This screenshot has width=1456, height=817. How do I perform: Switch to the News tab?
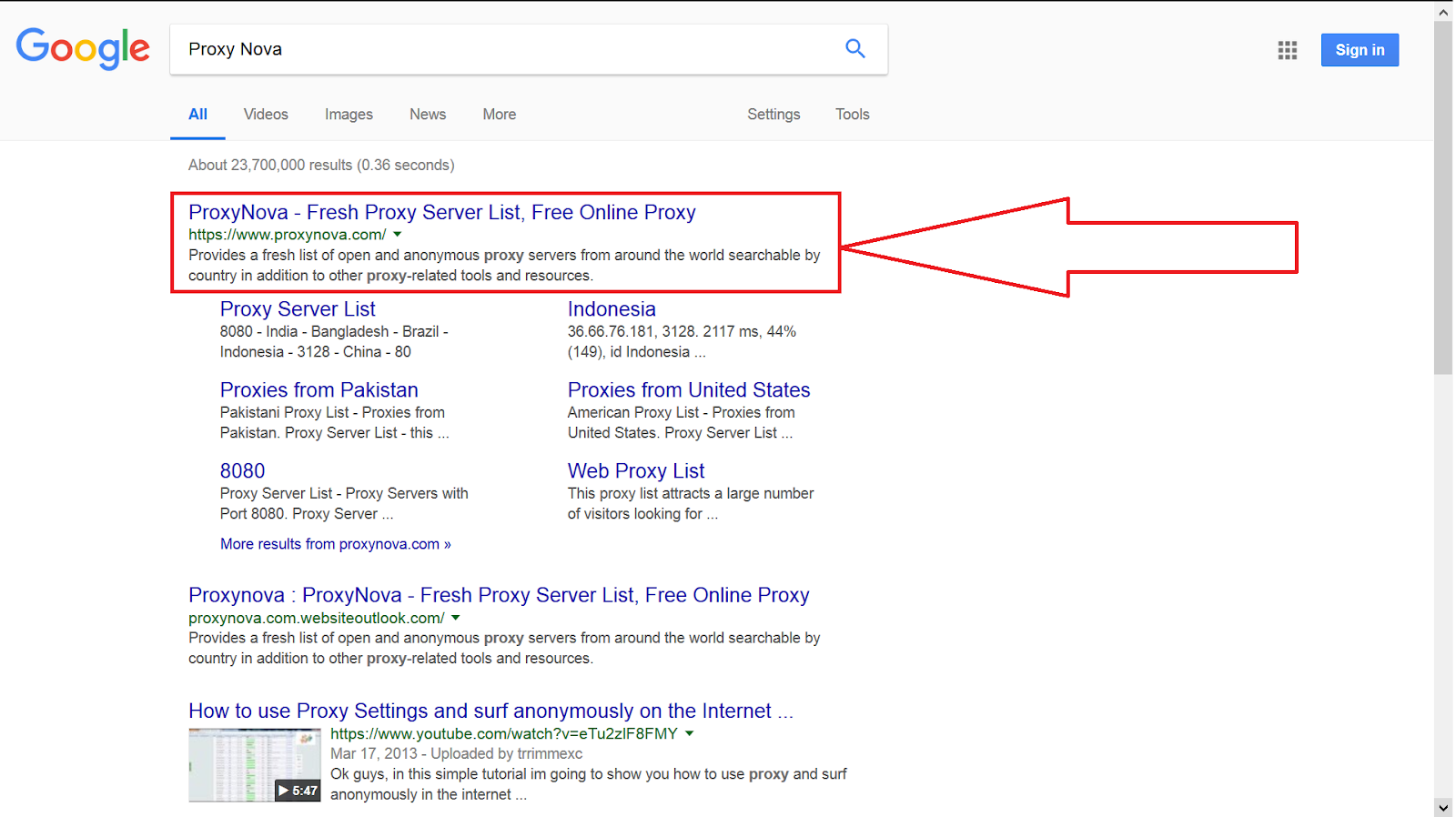(x=428, y=115)
